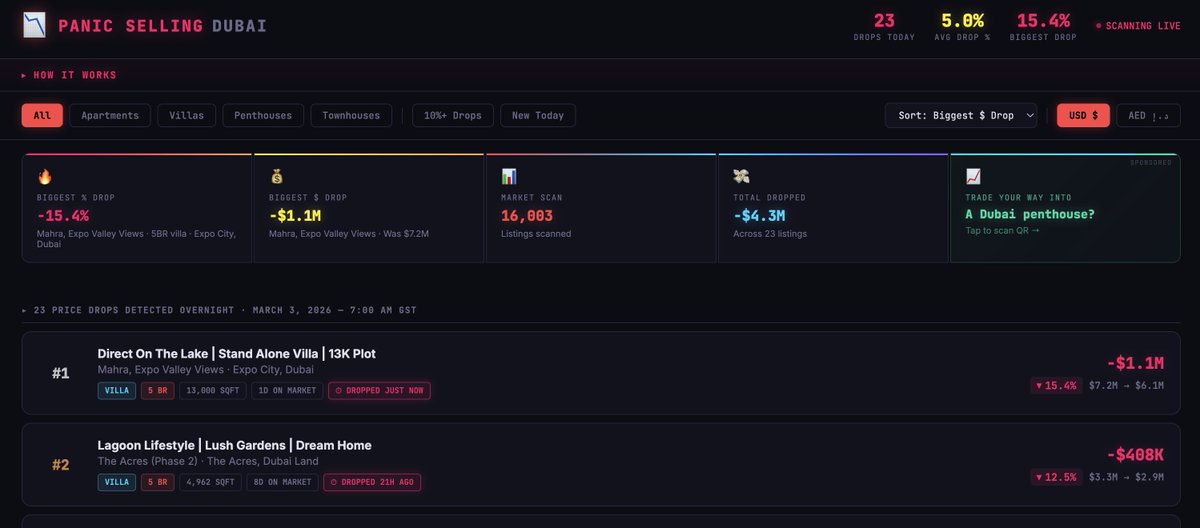Image resolution: width=1200 pixels, height=528 pixels.
Task: Click the $3.3M → $2.9M price change
Action: 1126,477
